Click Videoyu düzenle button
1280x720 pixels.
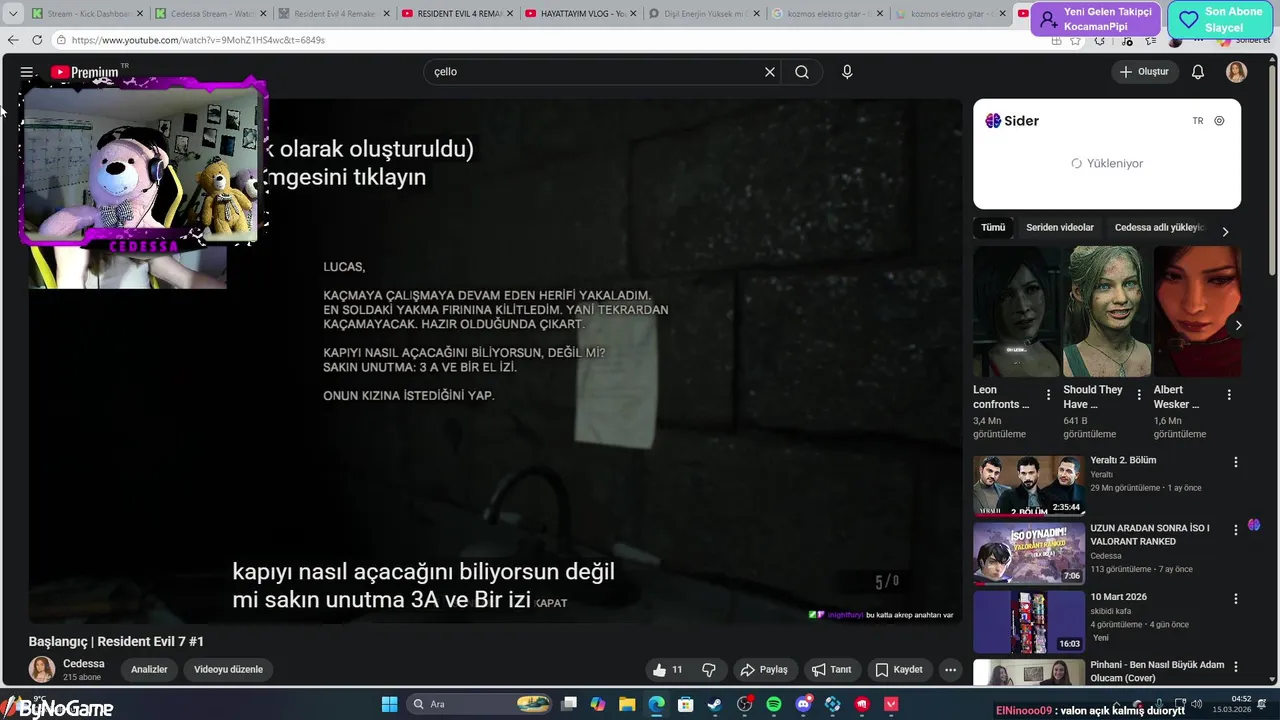coord(228,670)
